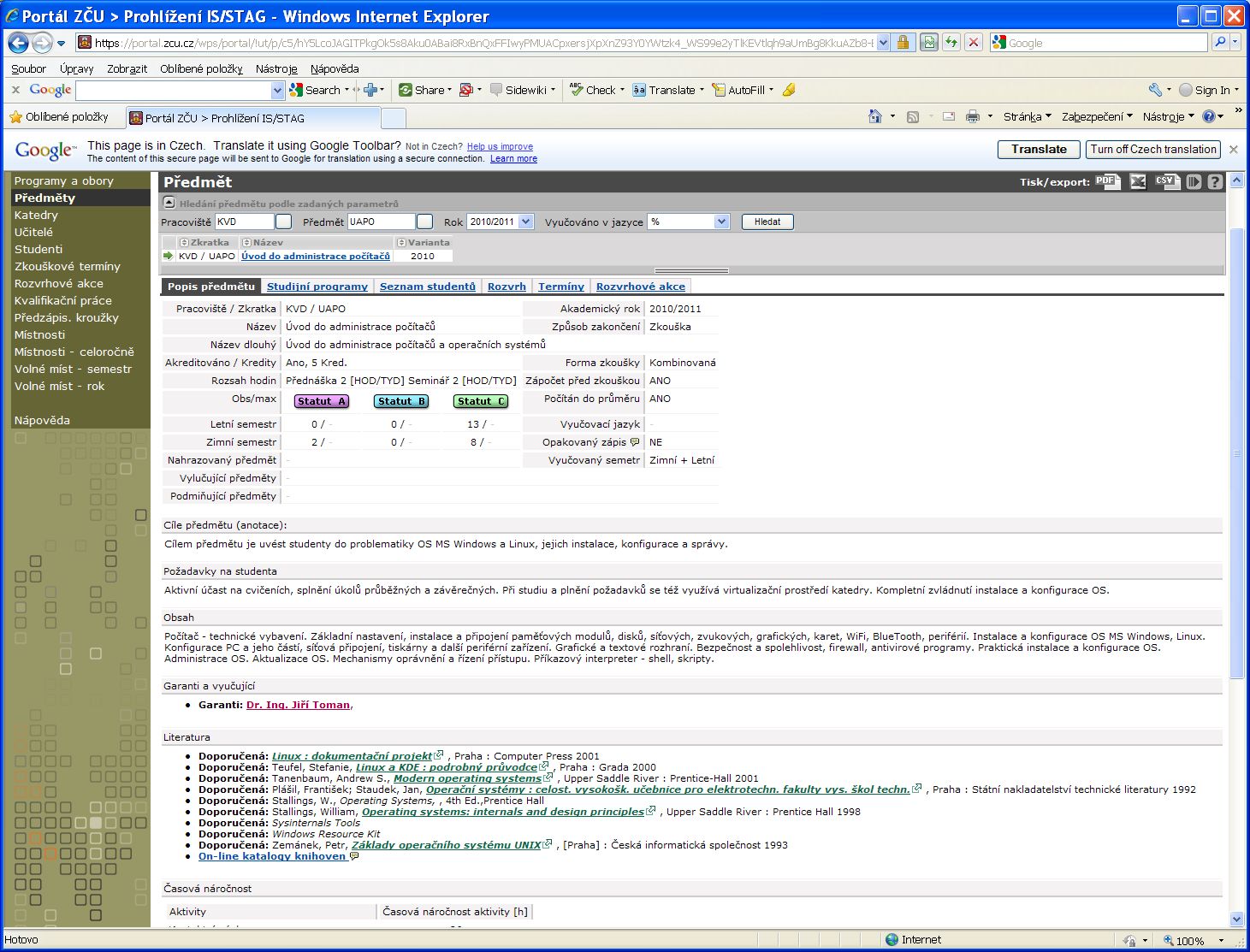Export to Excel spreadsheet icon
The height and width of the screenshot is (952, 1250).
pyautogui.click(x=1137, y=181)
